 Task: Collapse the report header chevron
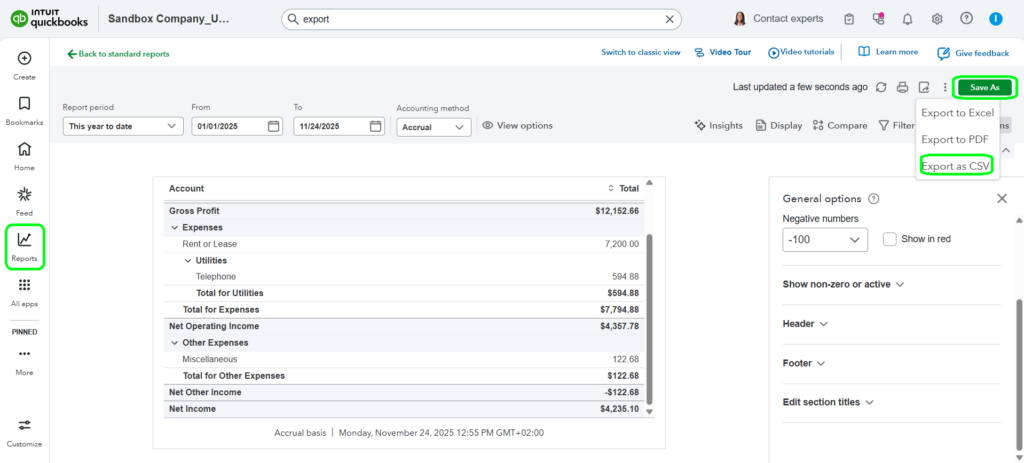coord(1006,151)
